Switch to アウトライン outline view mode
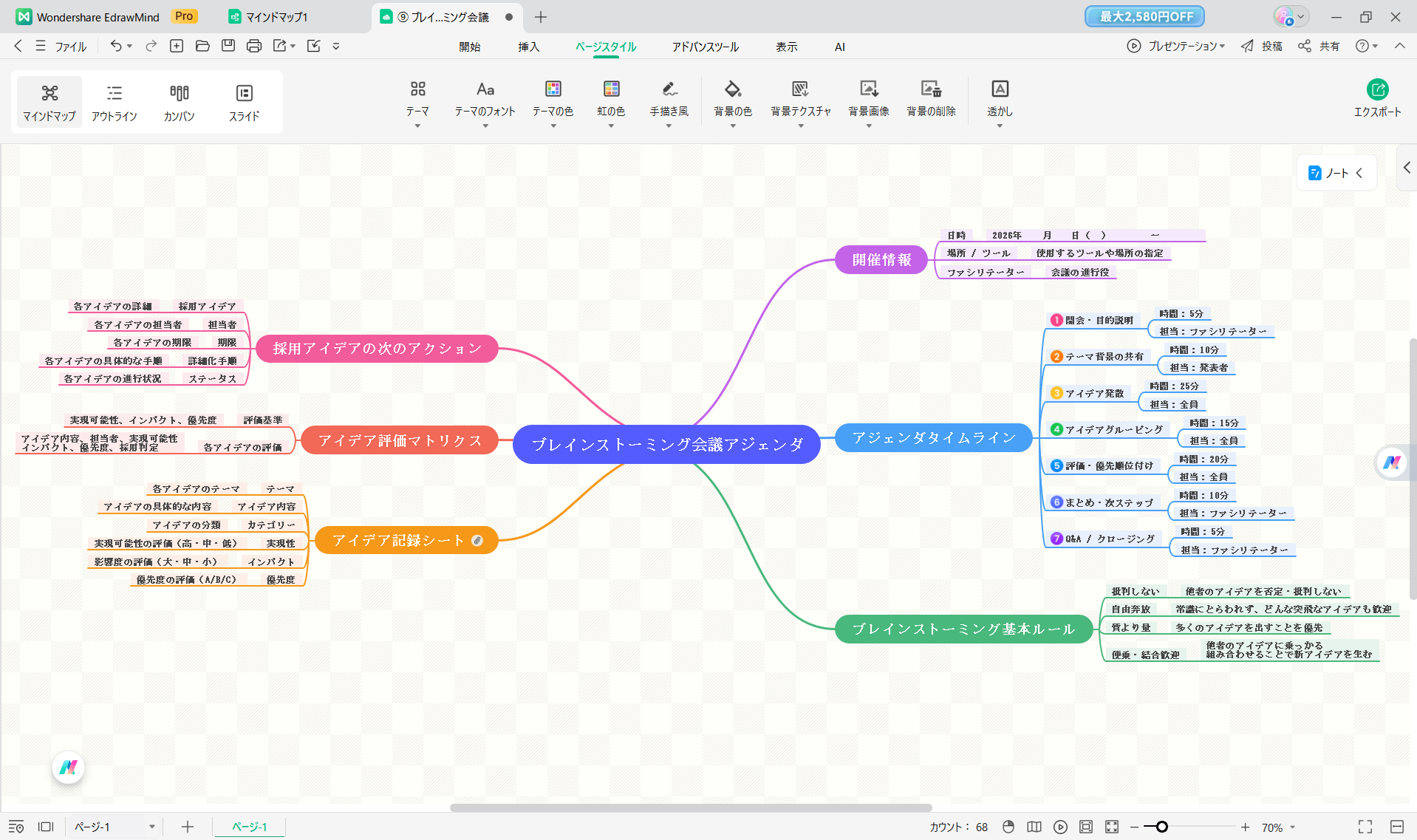This screenshot has height=840, width=1417. point(115,102)
